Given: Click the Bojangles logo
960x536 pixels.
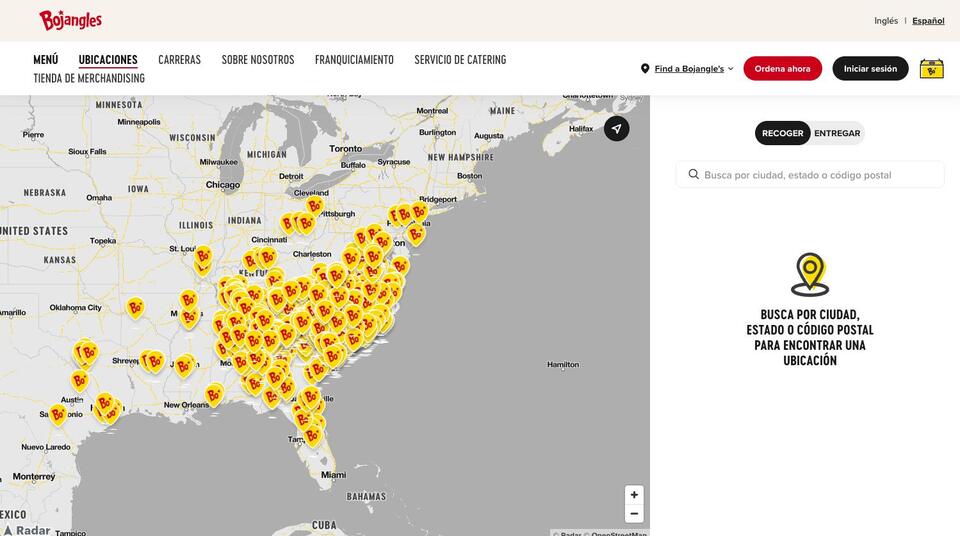Looking at the screenshot, I should click(70, 20).
